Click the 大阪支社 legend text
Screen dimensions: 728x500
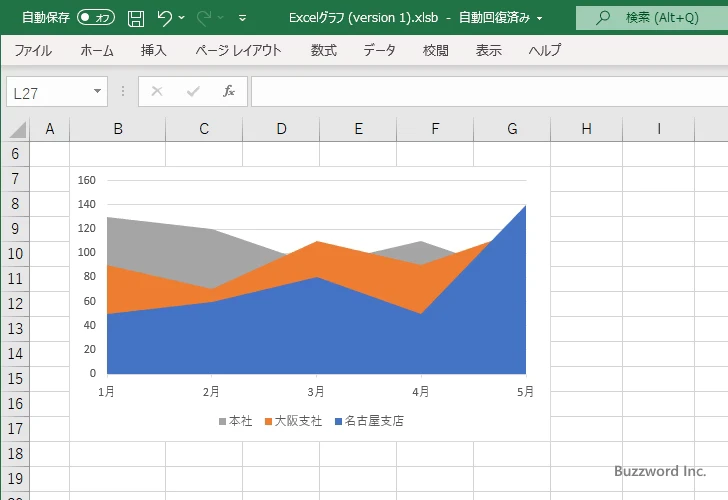(298, 421)
